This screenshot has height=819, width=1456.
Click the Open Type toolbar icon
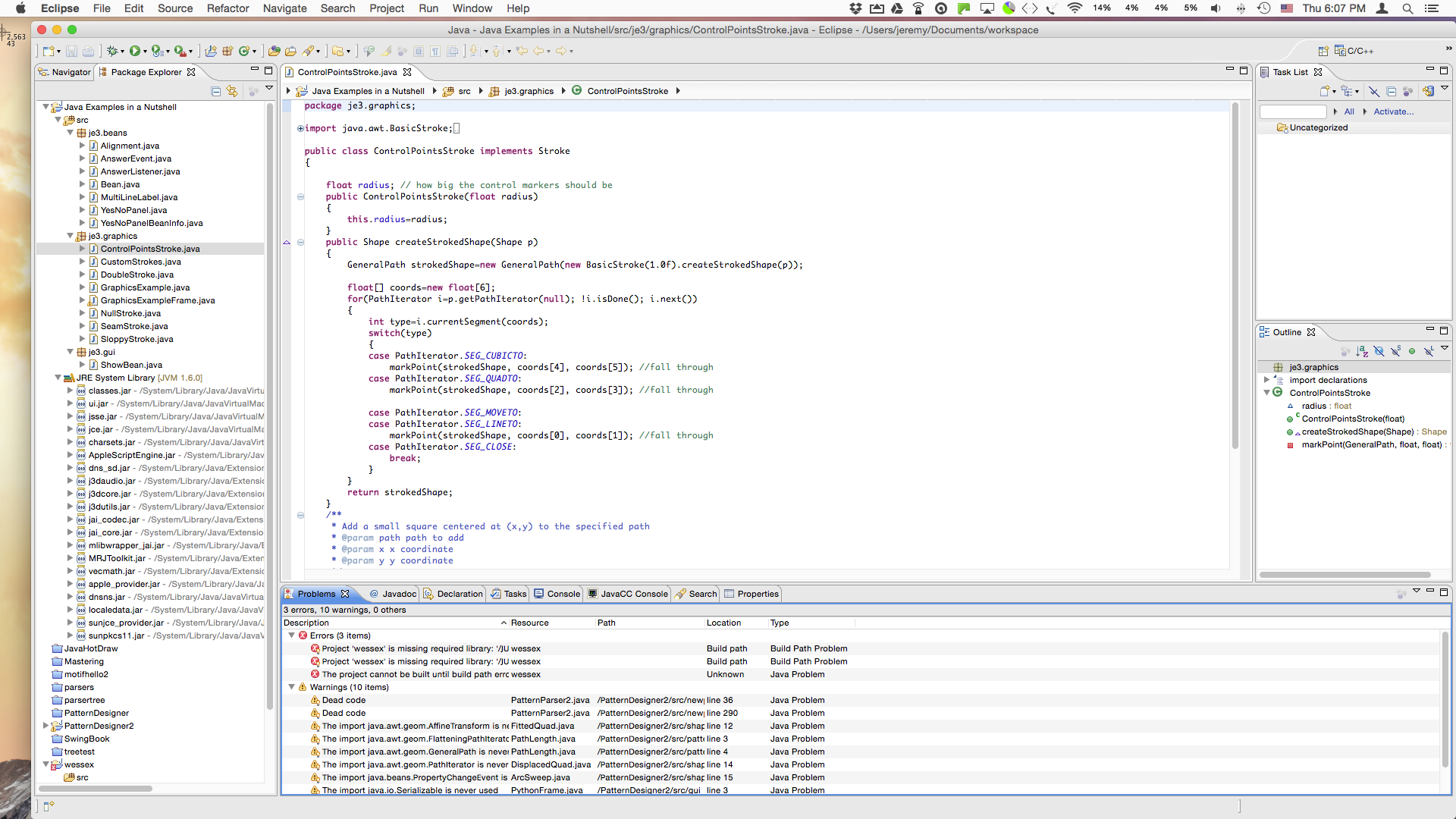(275, 51)
